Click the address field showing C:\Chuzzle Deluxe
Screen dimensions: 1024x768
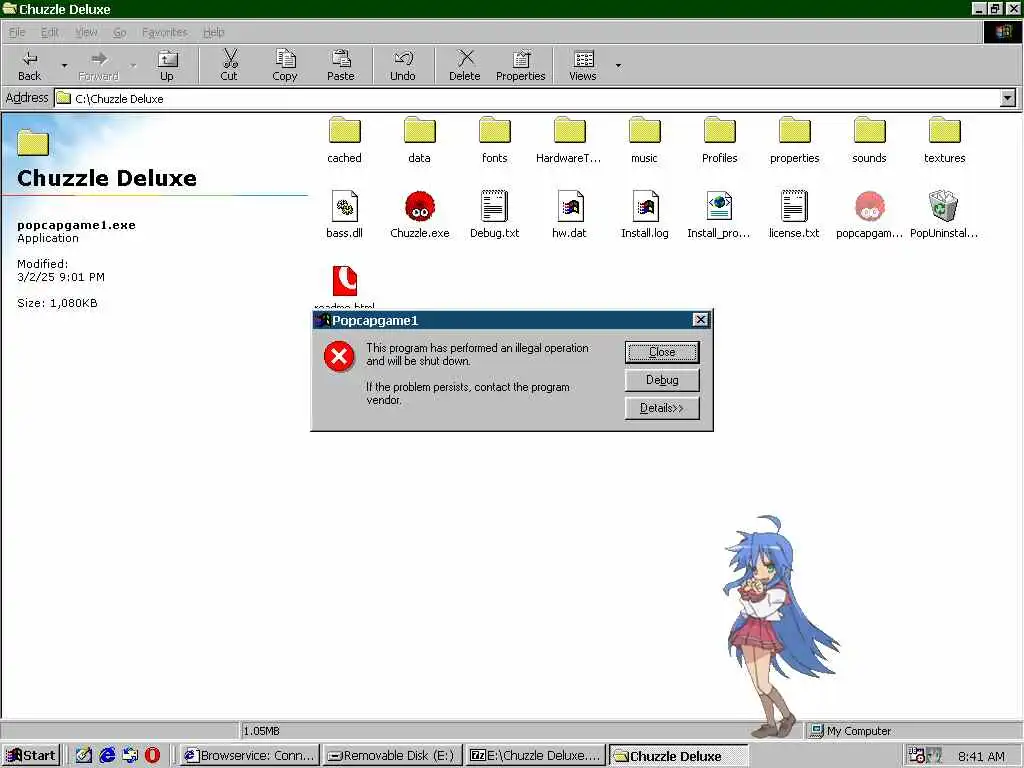(528, 99)
